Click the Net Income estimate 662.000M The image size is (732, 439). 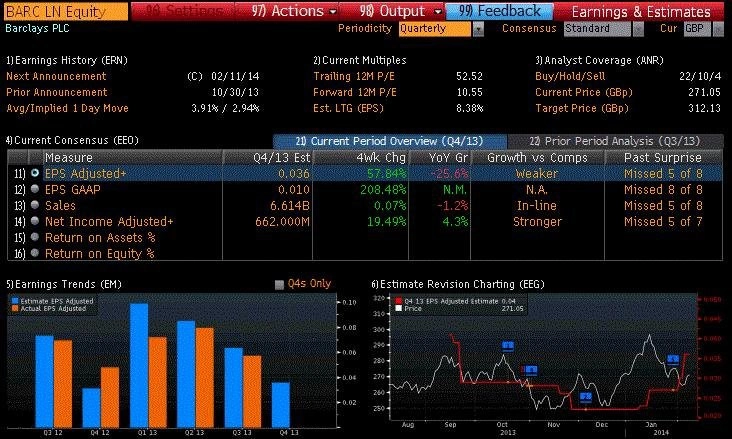(282, 221)
